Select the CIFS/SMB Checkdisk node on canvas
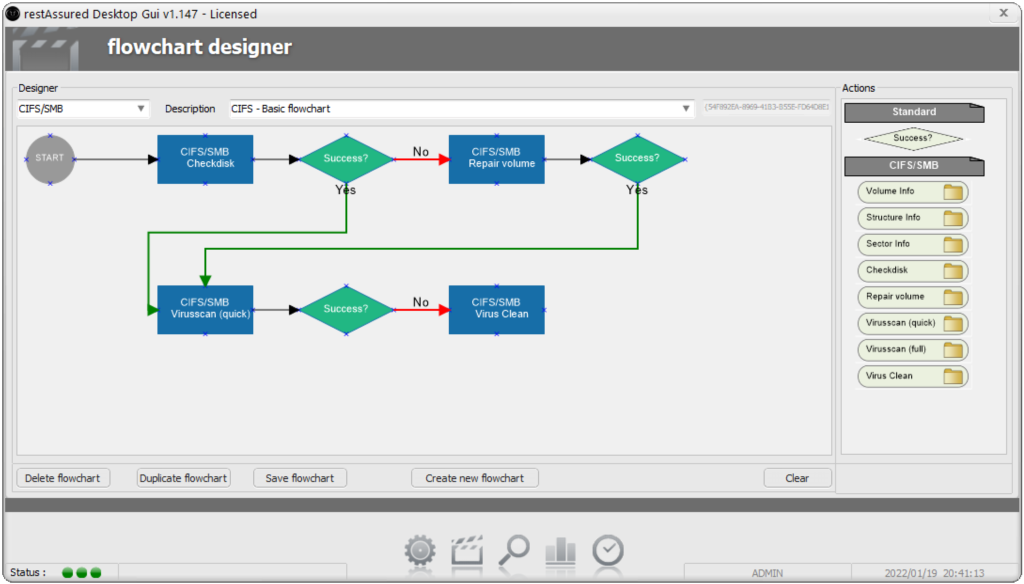The image size is (1024, 584). (205, 159)
